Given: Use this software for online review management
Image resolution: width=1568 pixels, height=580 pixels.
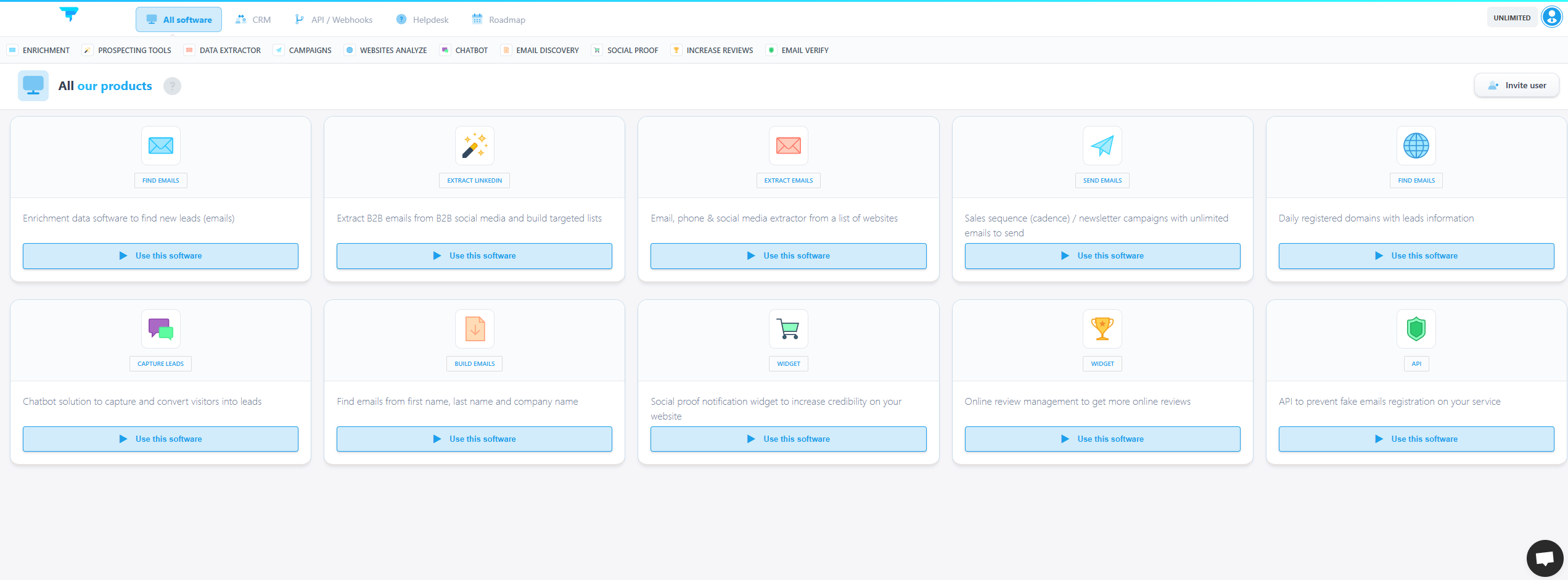Looking at the screenshot, I should pyautogui.click(x=1102, y=439).
